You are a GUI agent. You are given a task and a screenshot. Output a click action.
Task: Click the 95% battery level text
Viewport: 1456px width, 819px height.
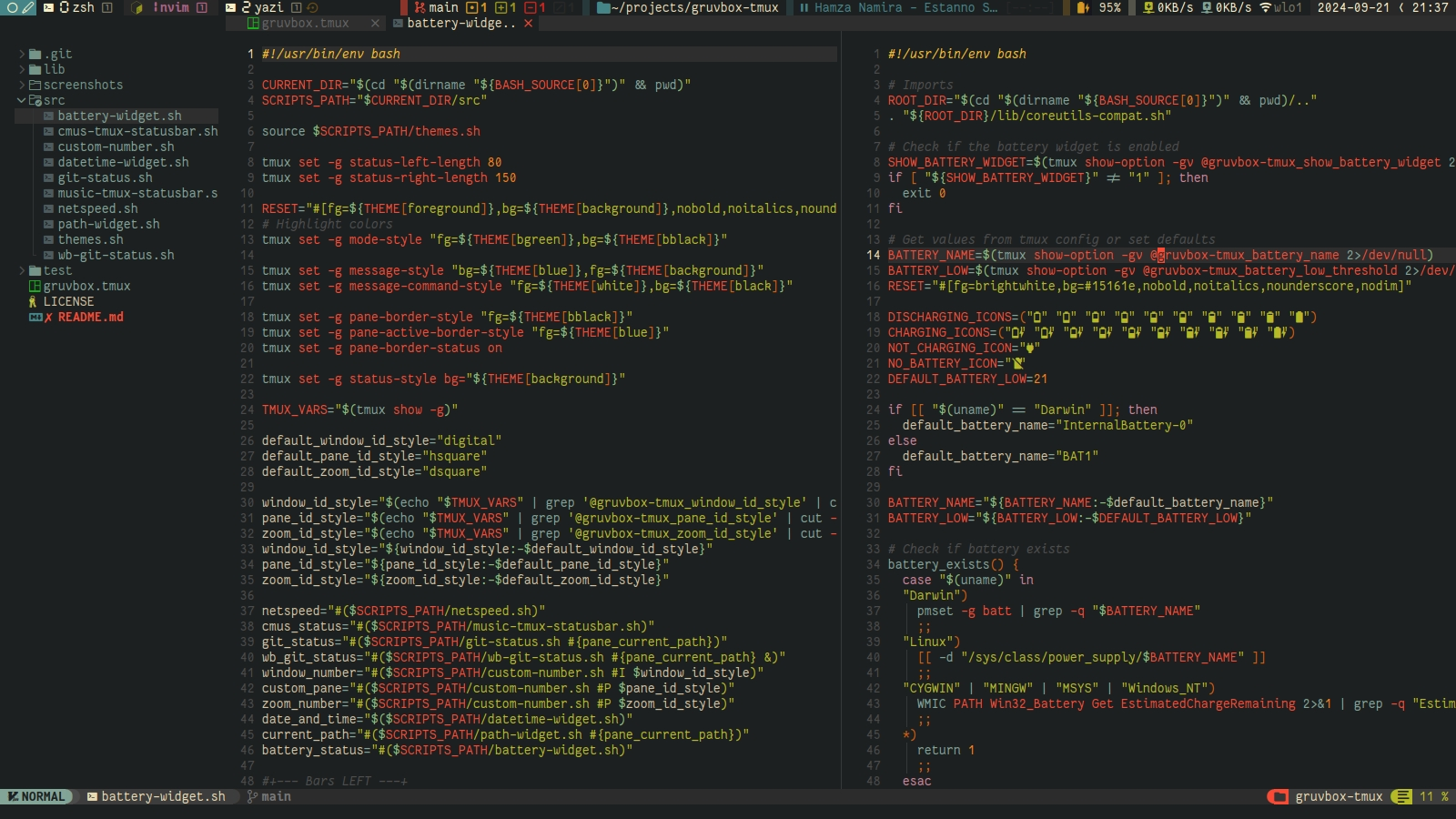1109,7
